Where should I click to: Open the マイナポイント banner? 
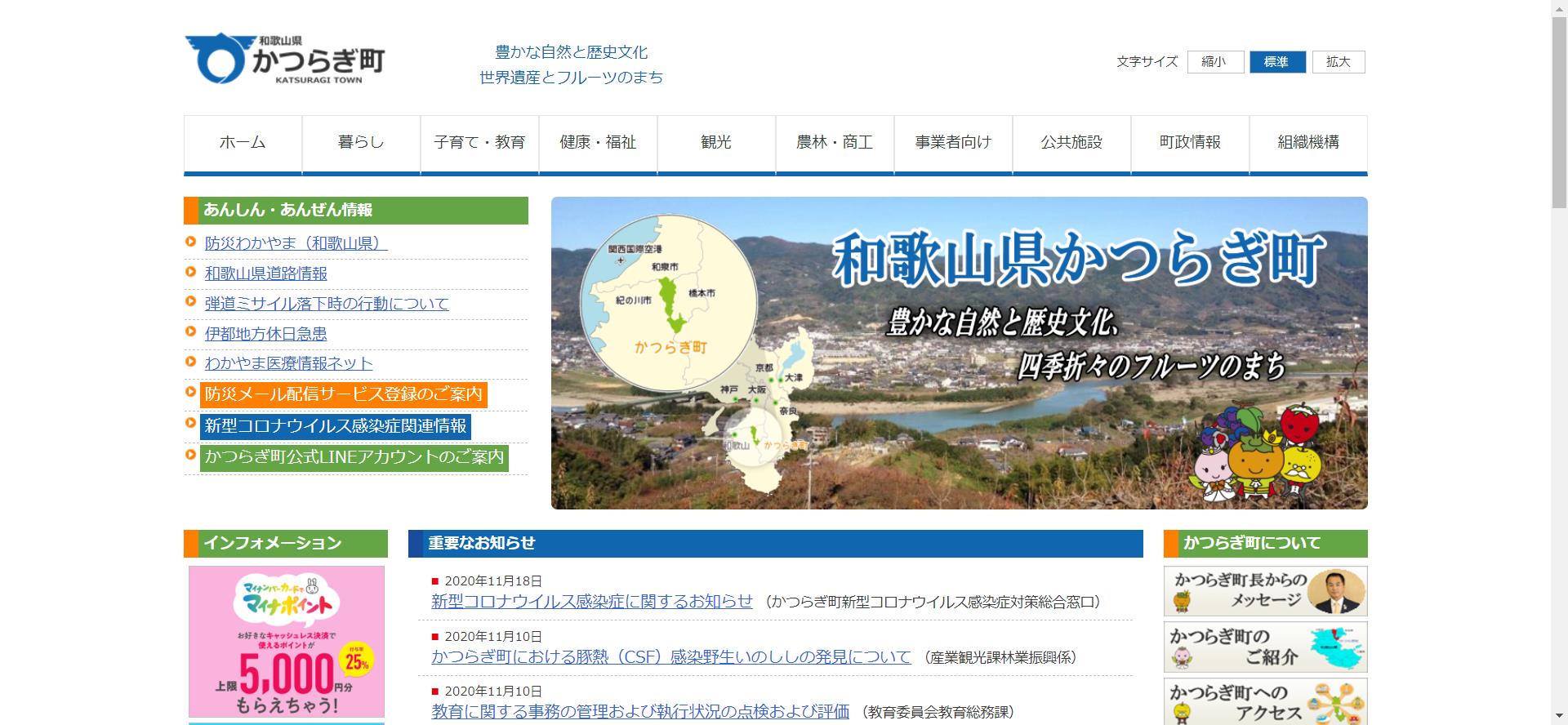pyautogui.click(x=287, y=642)
